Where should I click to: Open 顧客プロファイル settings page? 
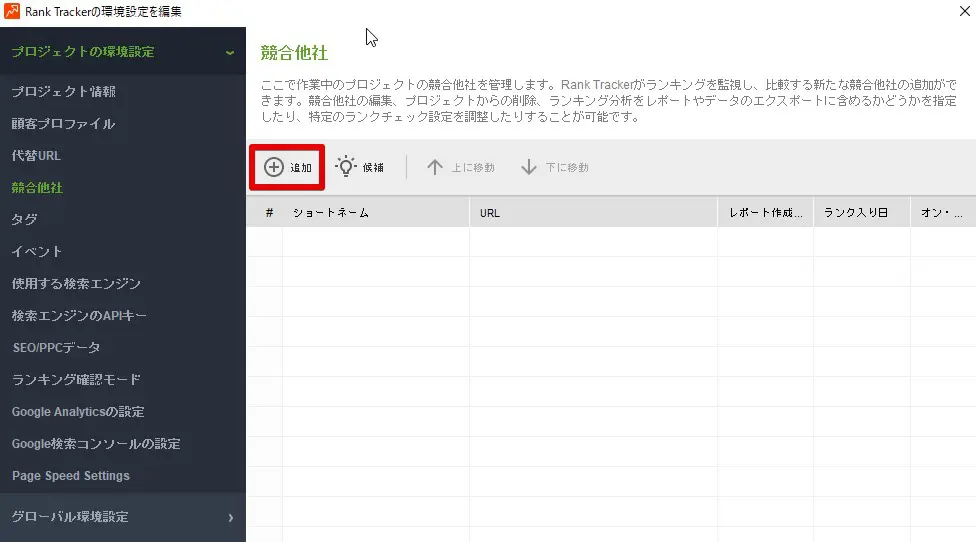pos(63,124)
